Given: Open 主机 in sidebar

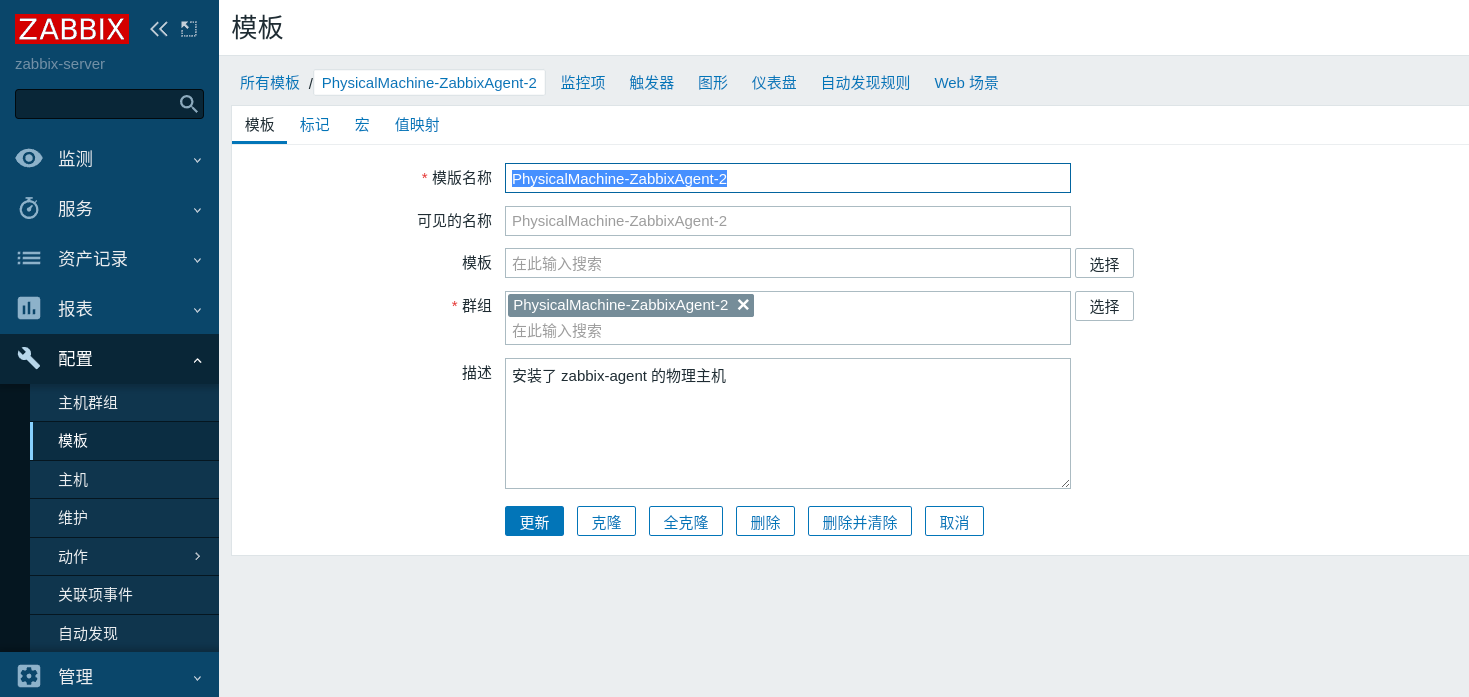Looking at the screenshot, I should (124, 480).
